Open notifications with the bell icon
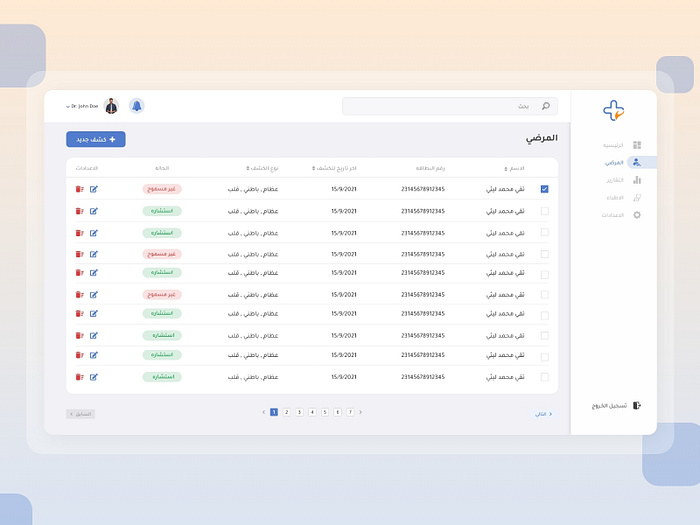700x525 pixels. pos(137,106)
